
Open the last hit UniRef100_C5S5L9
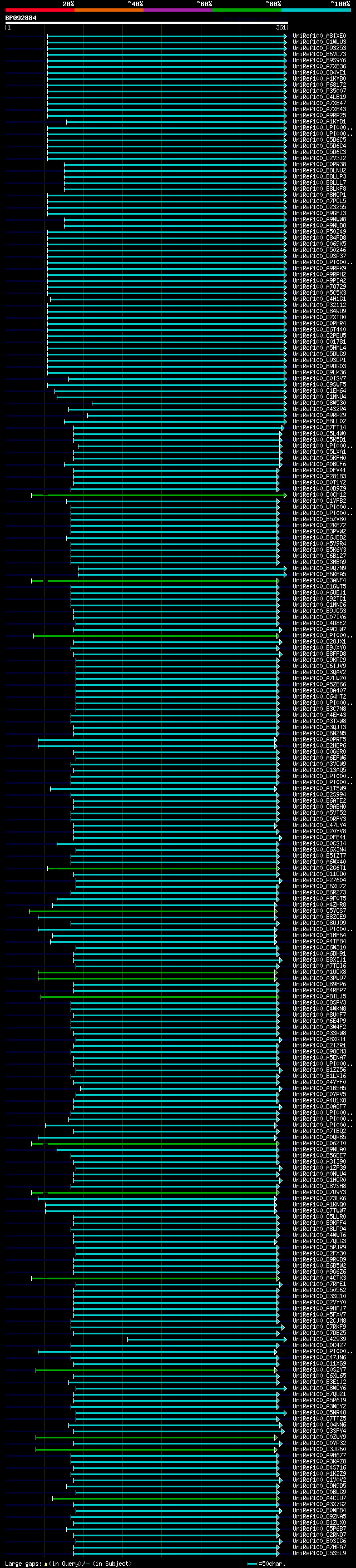click(319, 1554)
